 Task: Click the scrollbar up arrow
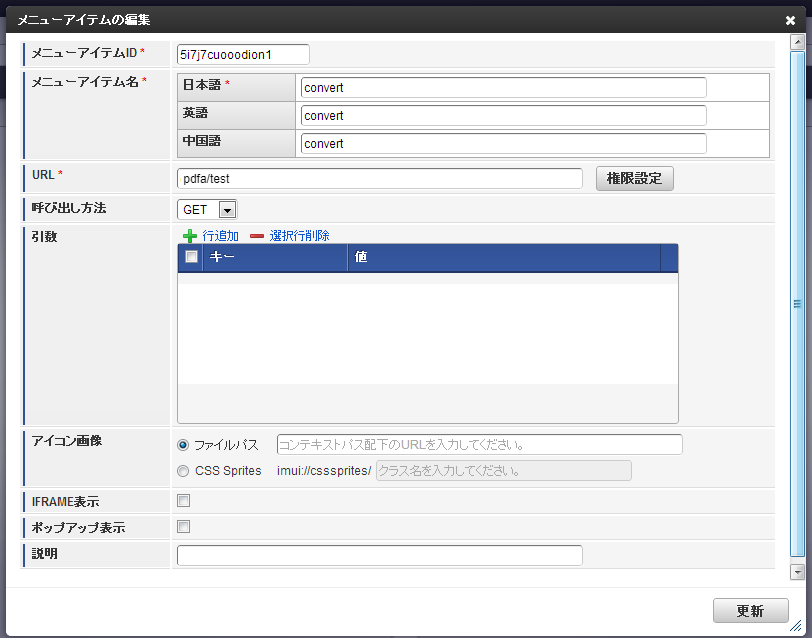click(797, 42)
